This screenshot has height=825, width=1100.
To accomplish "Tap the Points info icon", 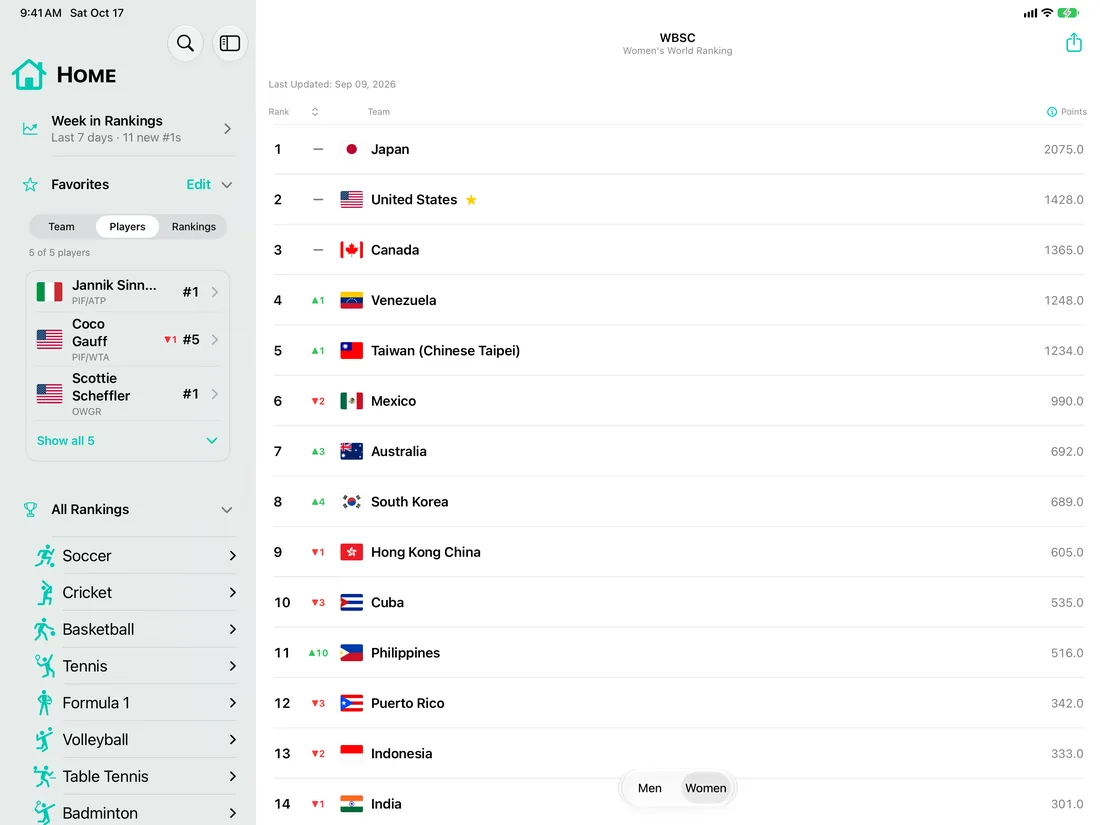I will pos(1052,112).
